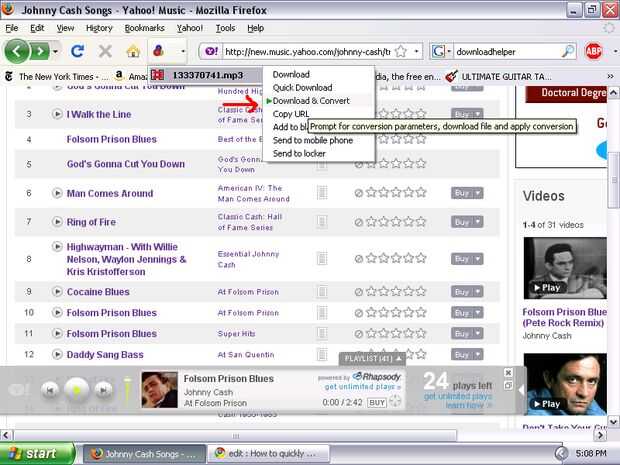
Task: Play Ring of Fire track
Action: pos(57,222)
